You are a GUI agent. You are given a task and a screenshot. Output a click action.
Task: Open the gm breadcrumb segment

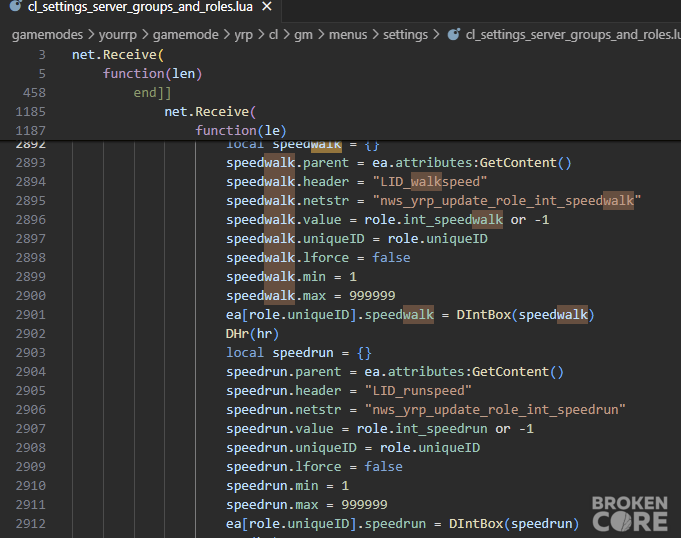tap(303, 35)
